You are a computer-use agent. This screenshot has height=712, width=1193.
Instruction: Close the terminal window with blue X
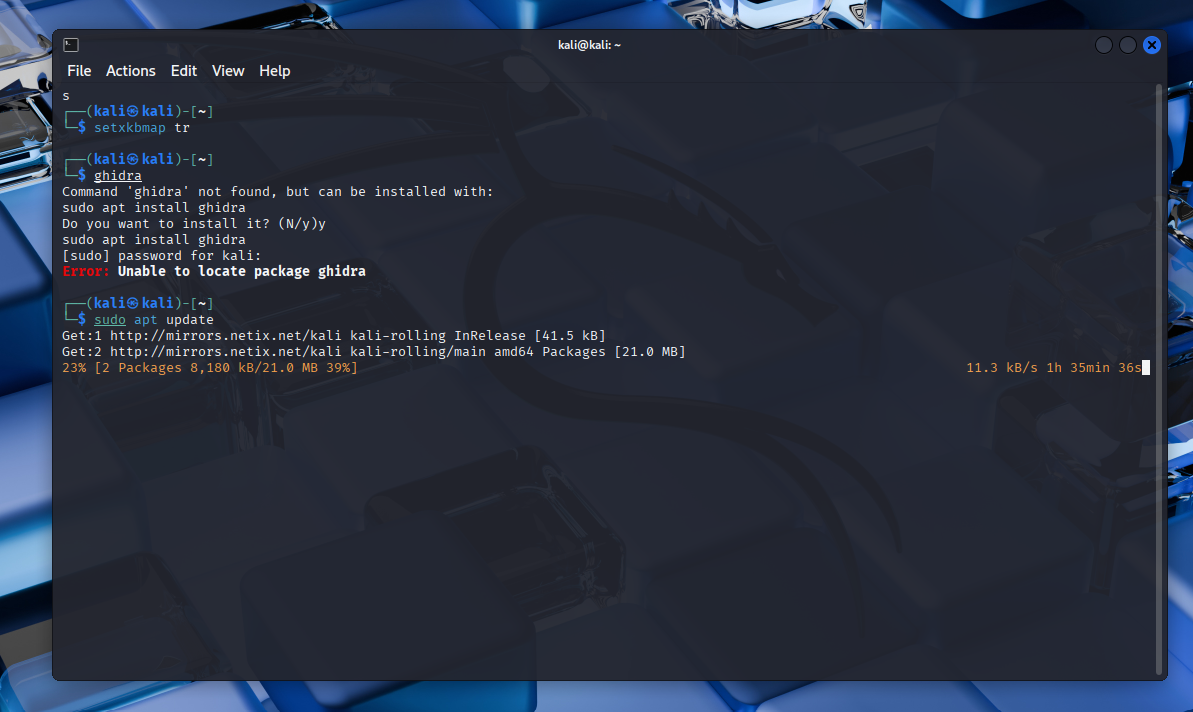(1152, 45)
